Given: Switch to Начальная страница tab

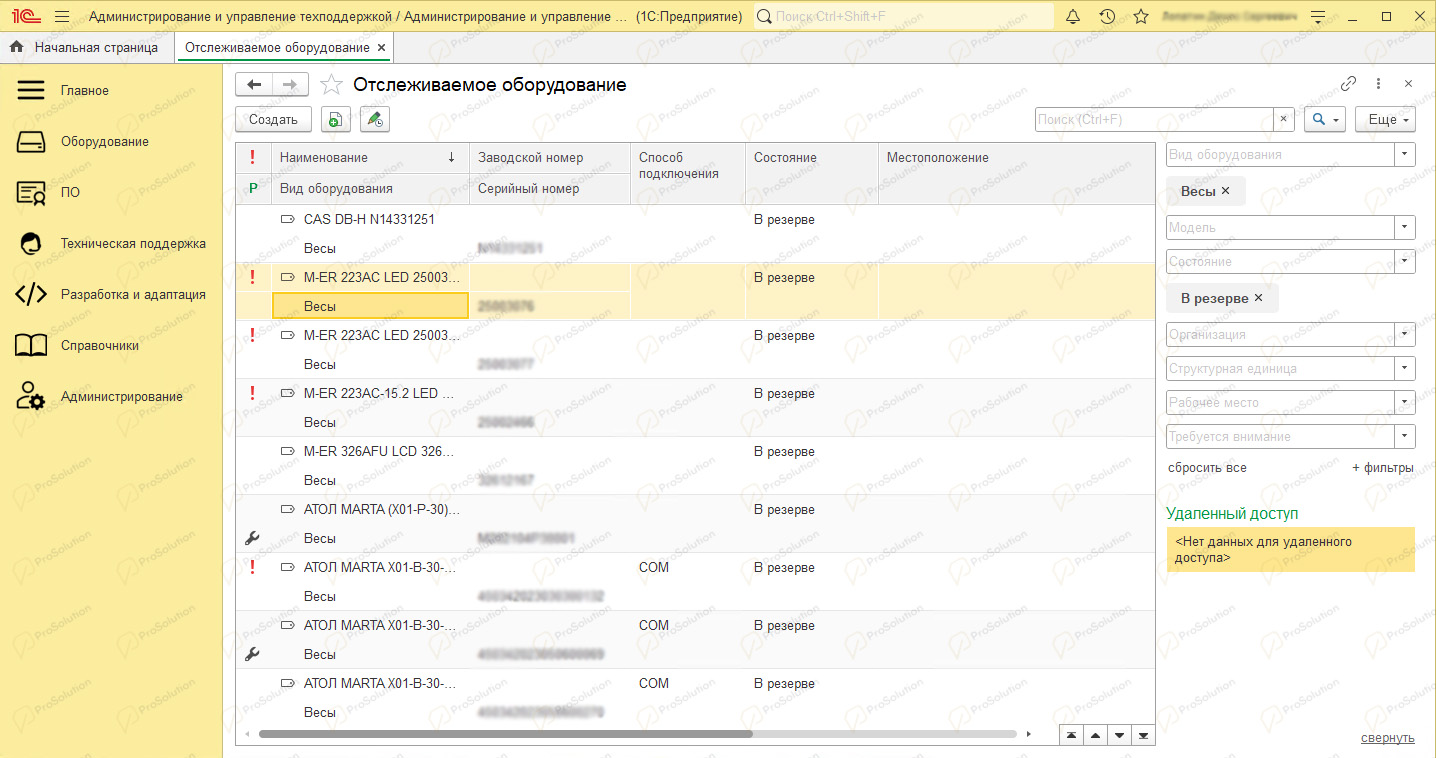Looking at the screenshot, I should pyautogui.click(x=87, y=47).
